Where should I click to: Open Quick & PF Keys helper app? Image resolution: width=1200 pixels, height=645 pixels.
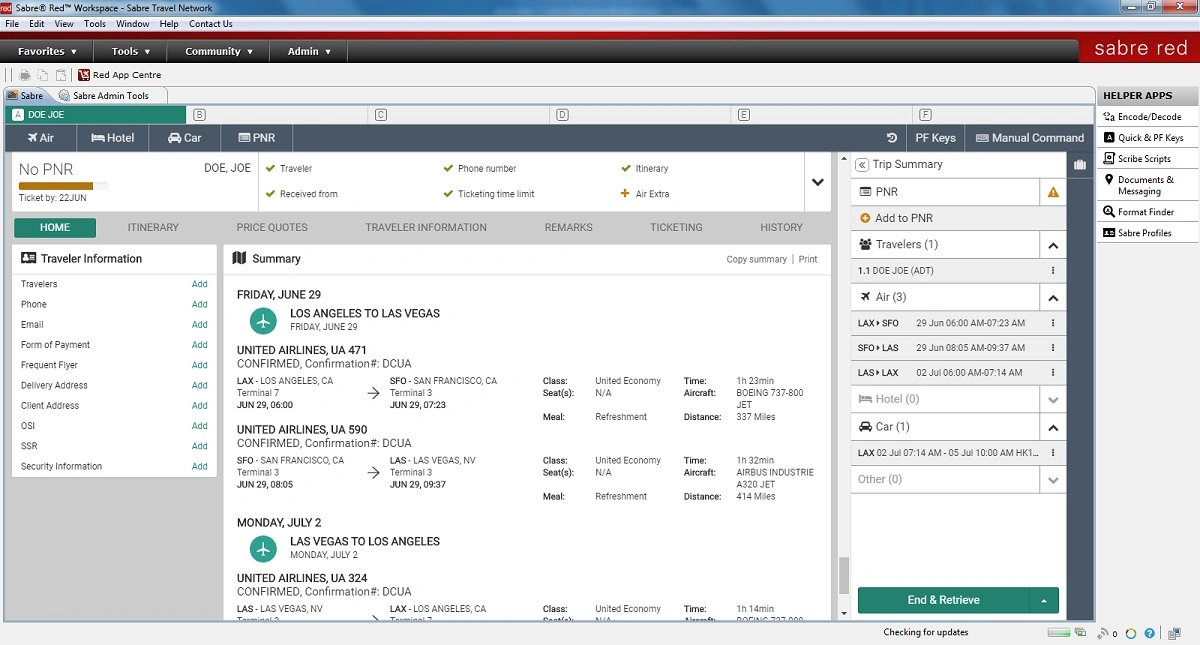(x=1148, y=138)
